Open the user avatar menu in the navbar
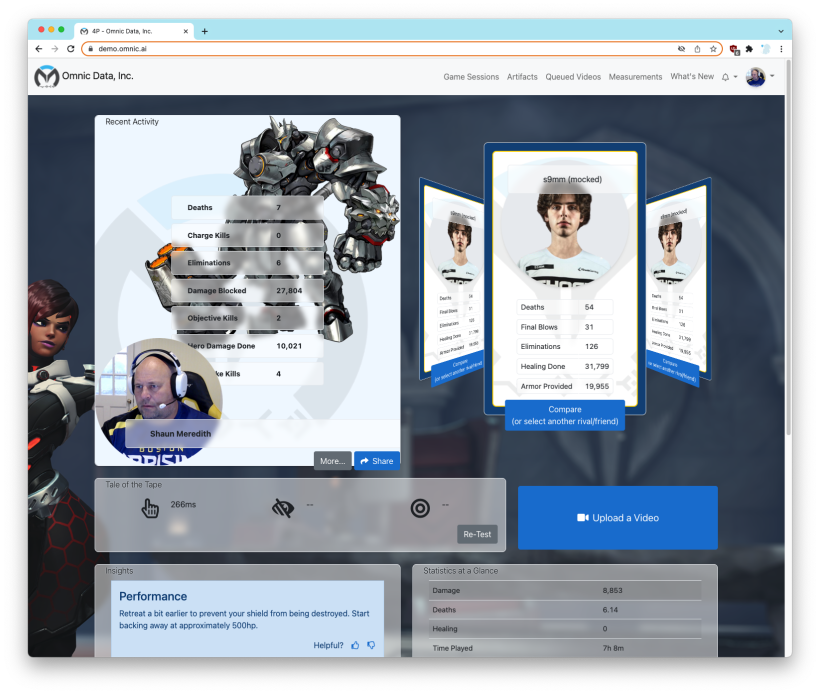The width and height of the screenshot is (820, 694). pyautogui.click(x=759, y=77)
